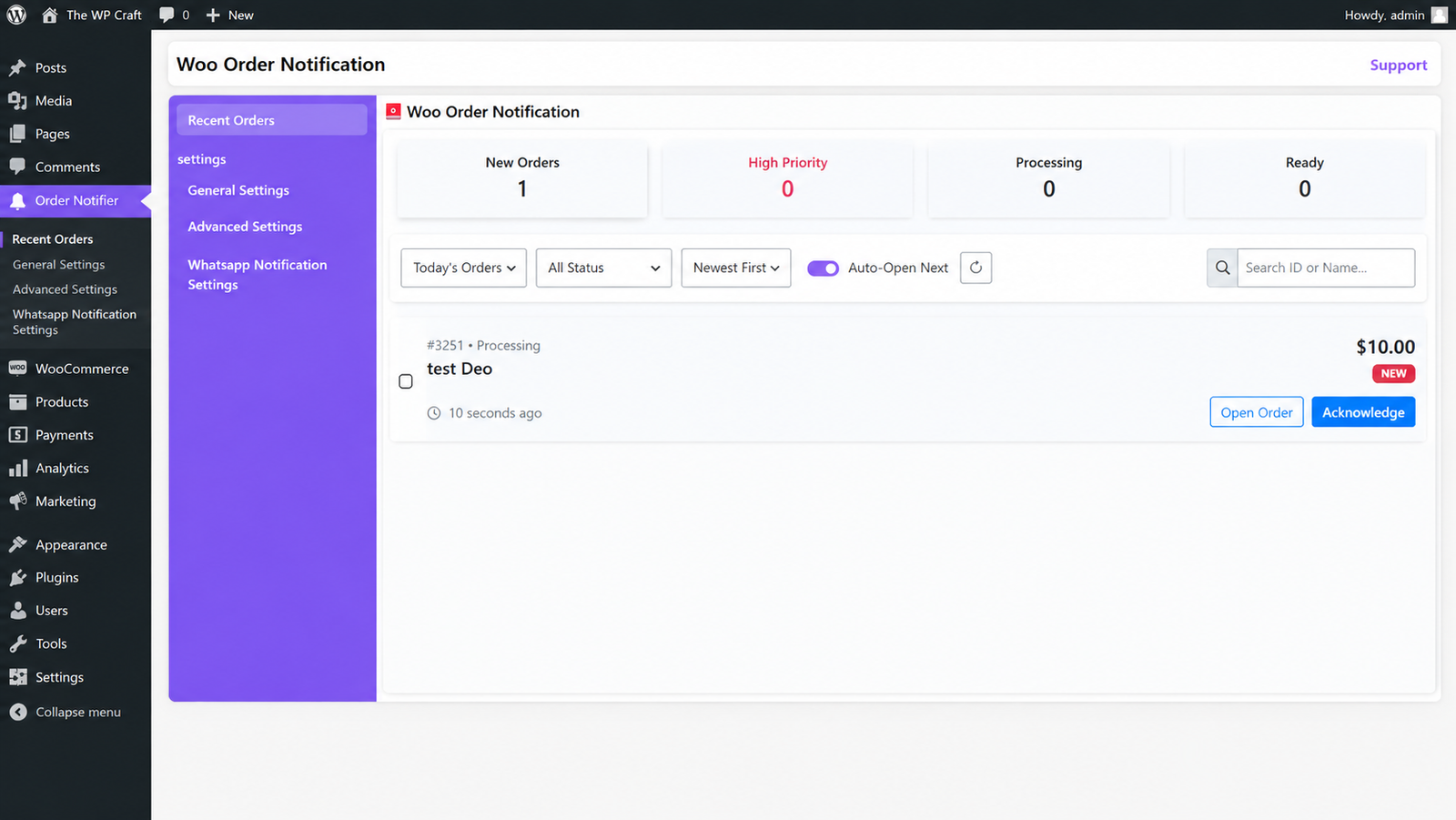Click the WooCommerce menu label
The image size is (1456, 820).
82,369
